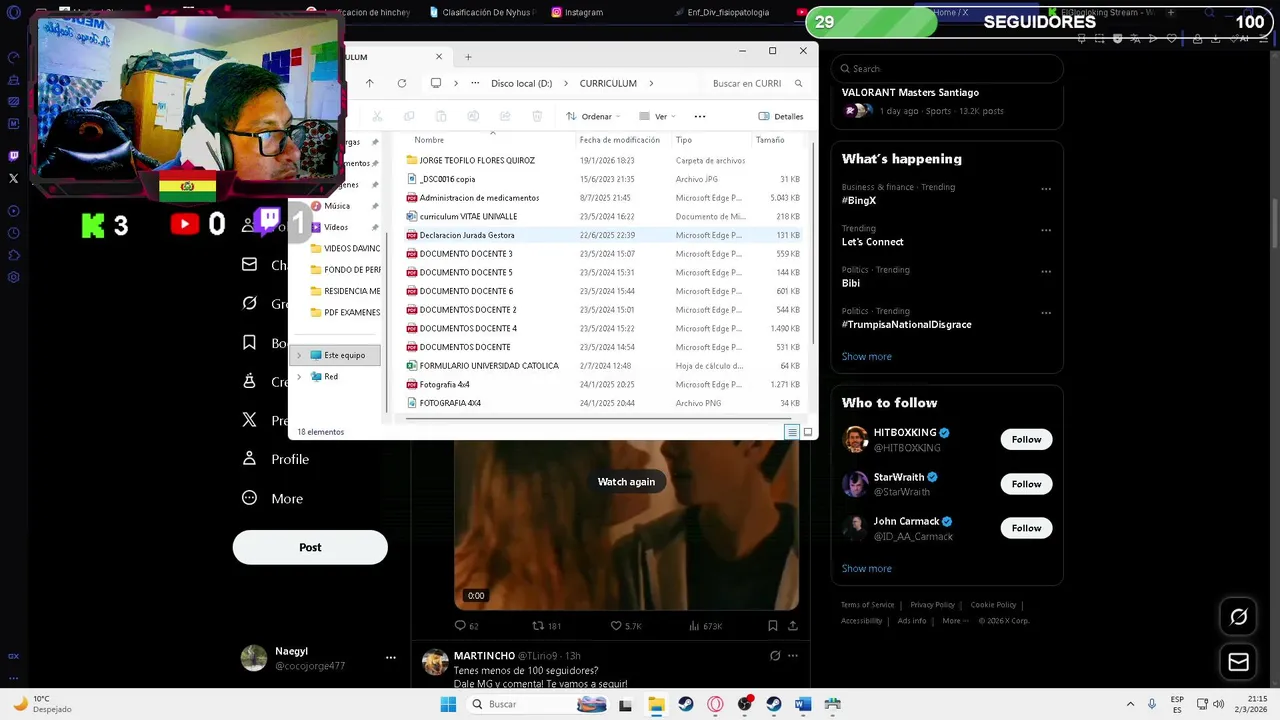
Task: Click the Windows Start button
Action: pos(448,704)
